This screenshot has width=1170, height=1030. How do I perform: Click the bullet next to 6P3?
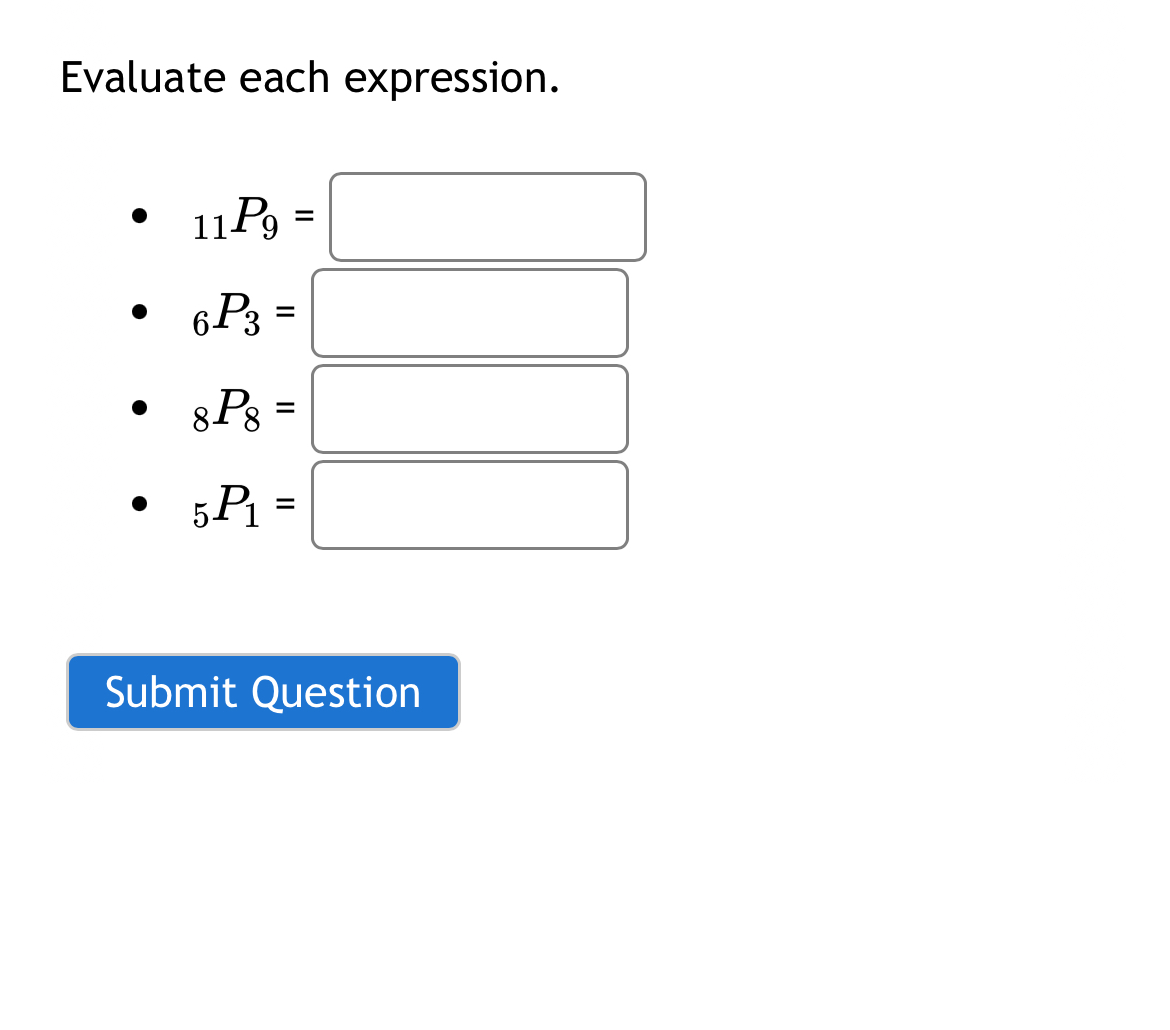(x=139, y=310)
